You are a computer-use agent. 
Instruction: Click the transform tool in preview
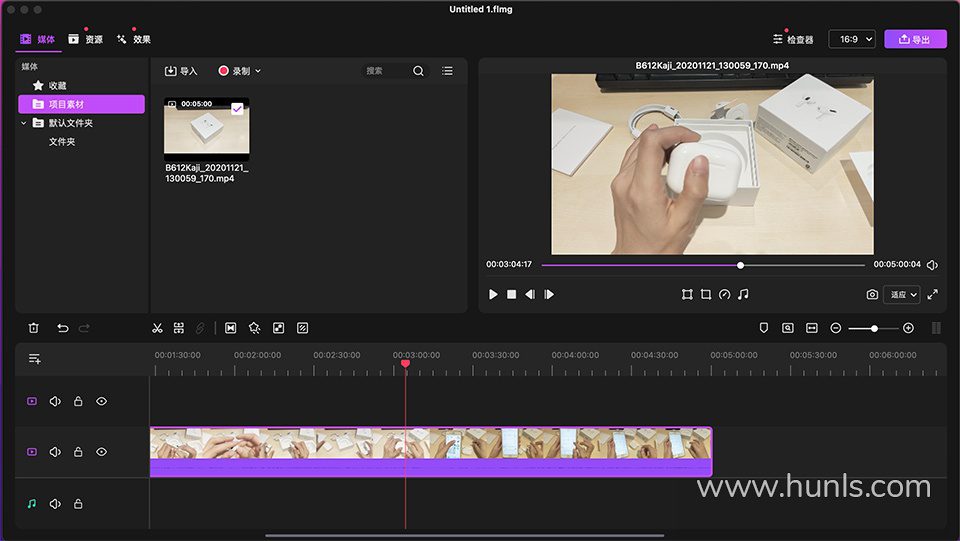687,294
